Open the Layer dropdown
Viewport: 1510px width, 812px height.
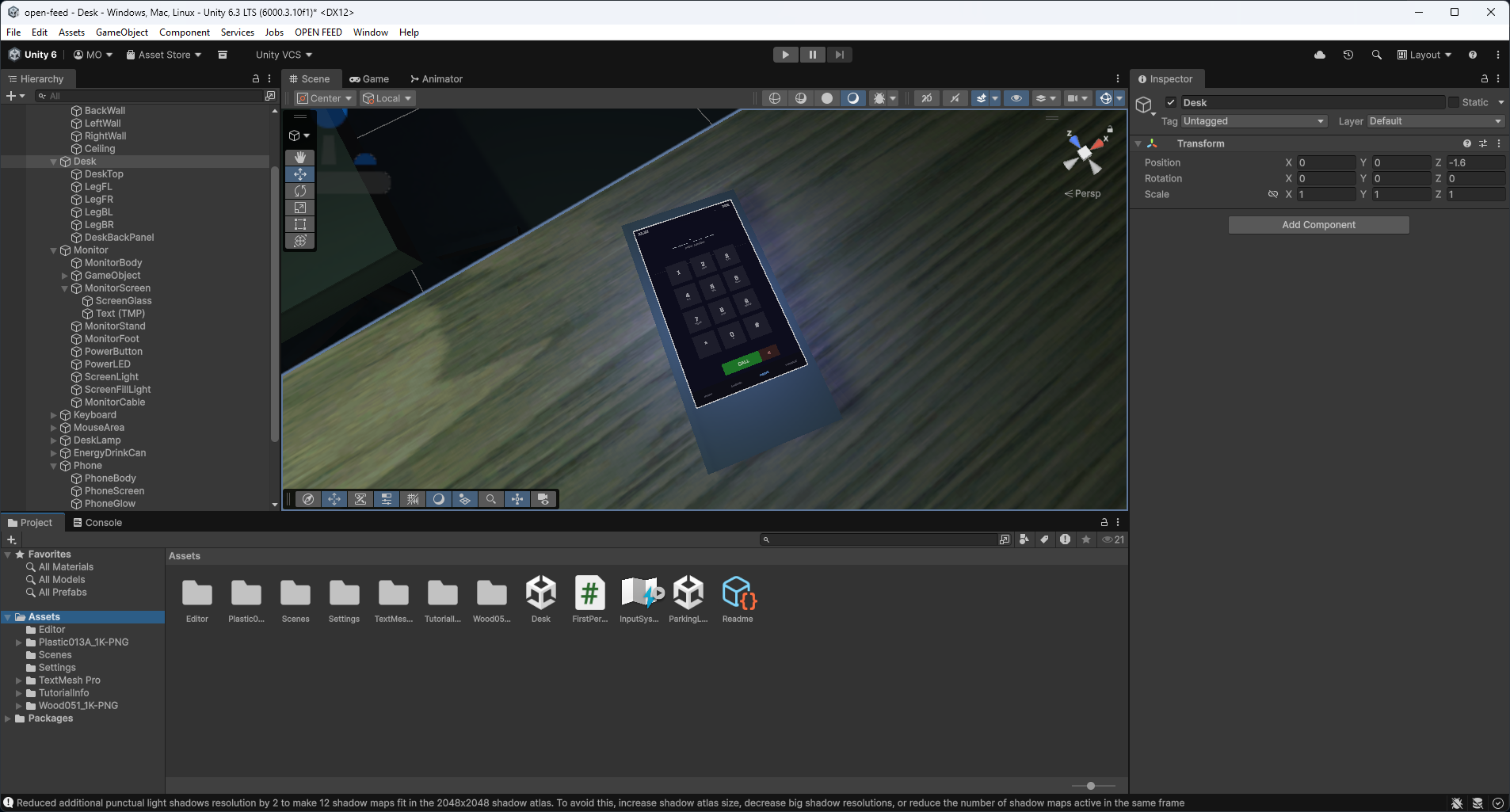tap(1436, 121)
